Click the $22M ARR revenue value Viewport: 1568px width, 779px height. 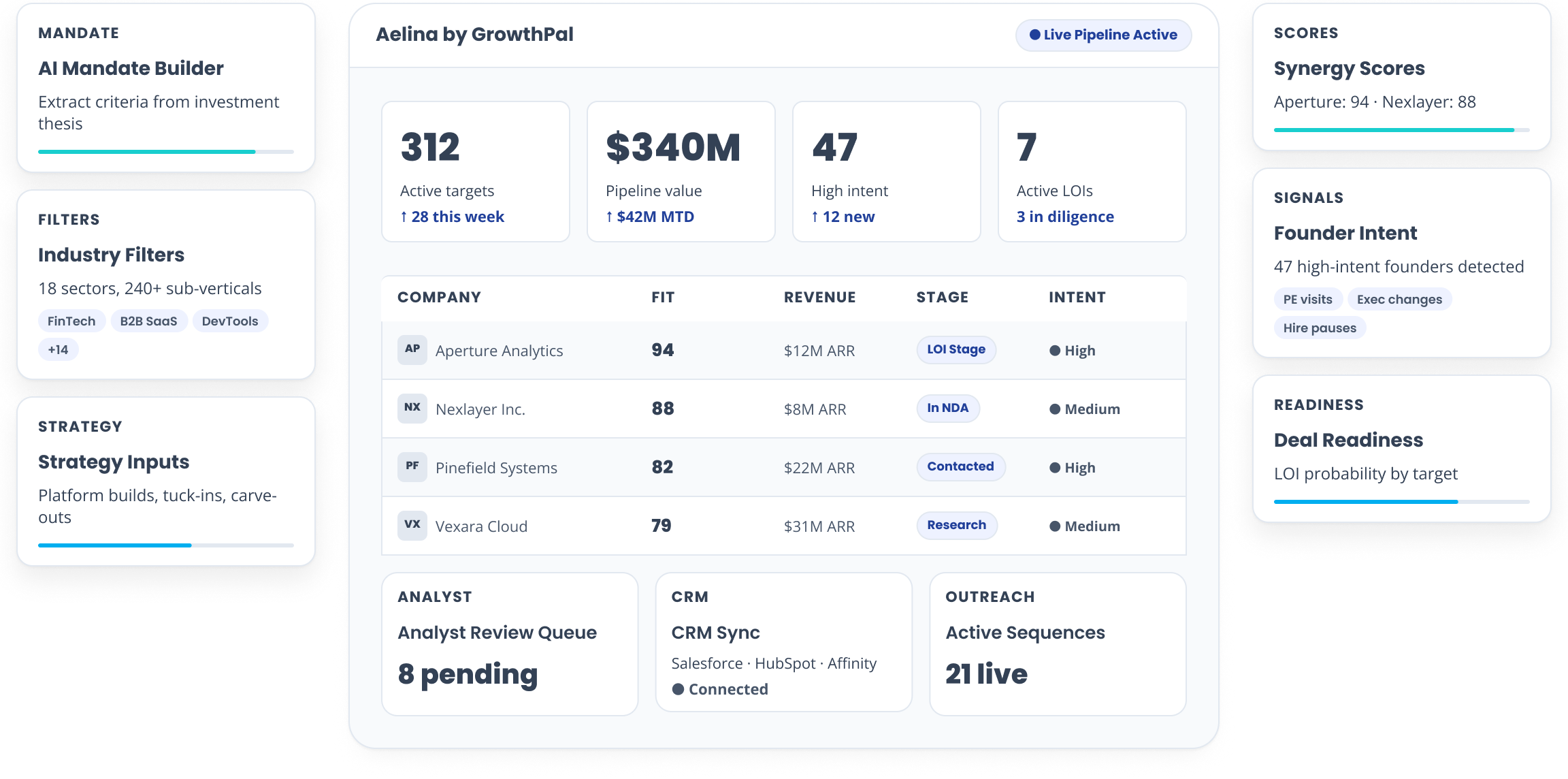(819, 468)
